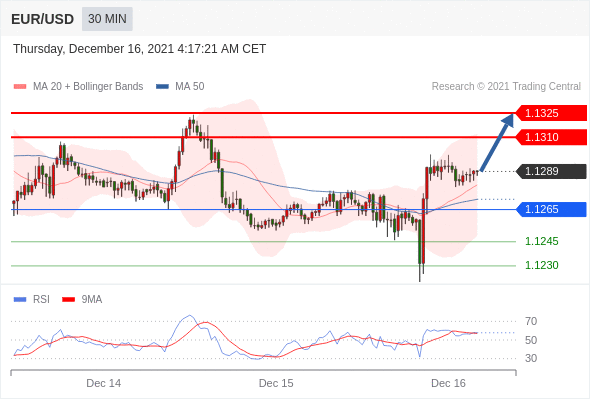The image size is (590, 400).
Task: Click the Dec 16 date axis label
Action: [x=448, y=383]
